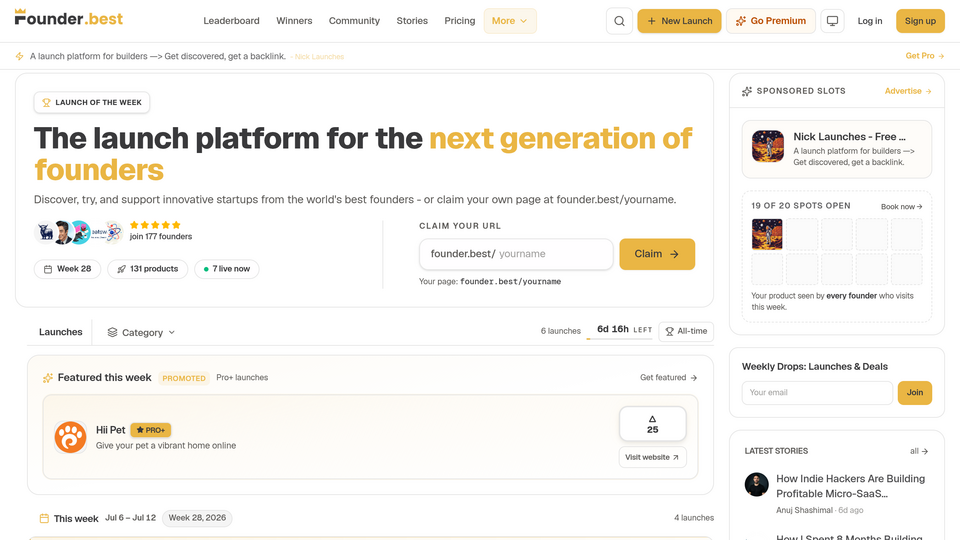Click Visit website for Hii Pet
960x540 pixels.
(x=652, y=457)
